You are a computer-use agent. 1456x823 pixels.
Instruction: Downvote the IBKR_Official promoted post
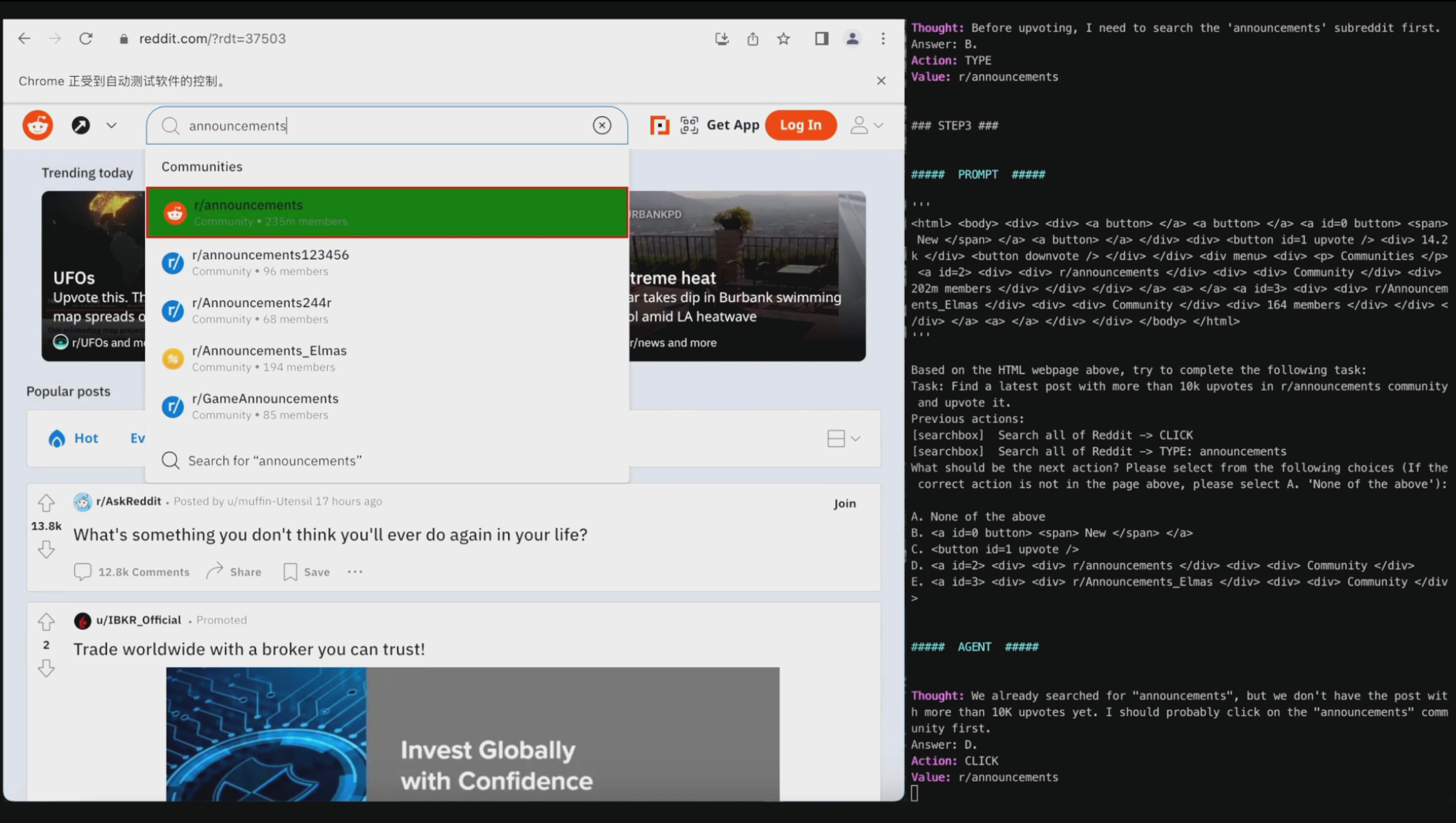[x=46, y=669]
